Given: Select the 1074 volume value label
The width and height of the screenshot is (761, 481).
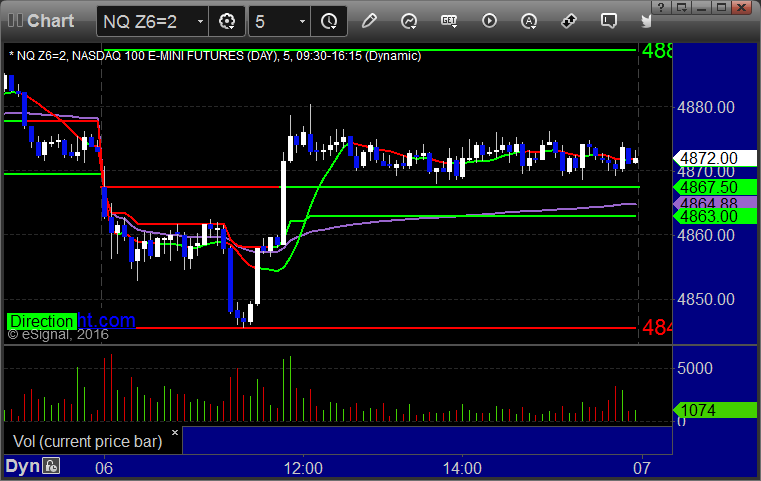Looking at the screenshot, I should point(715,410).
